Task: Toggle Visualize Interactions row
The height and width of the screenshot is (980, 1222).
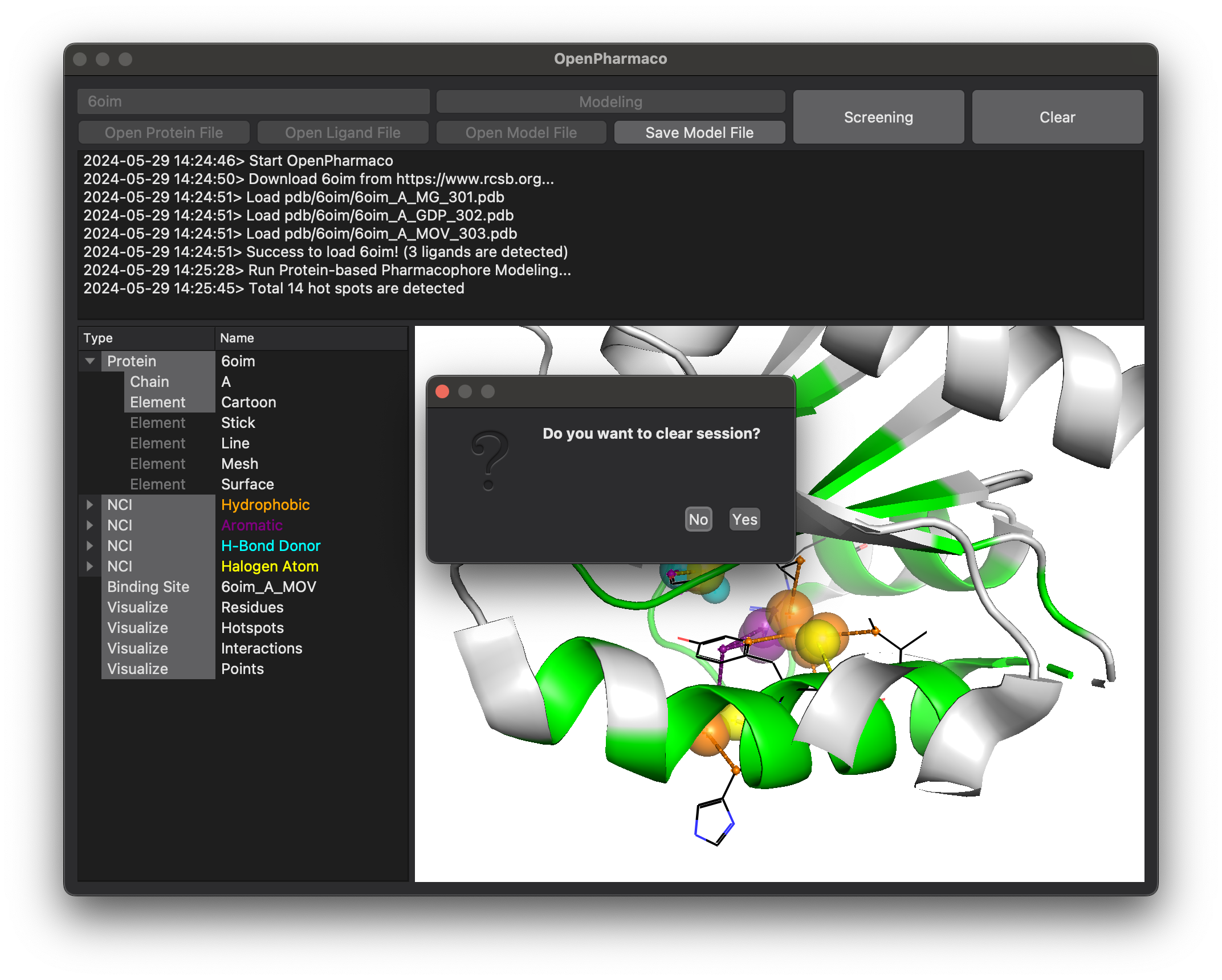Action: [x=243, y=648]
